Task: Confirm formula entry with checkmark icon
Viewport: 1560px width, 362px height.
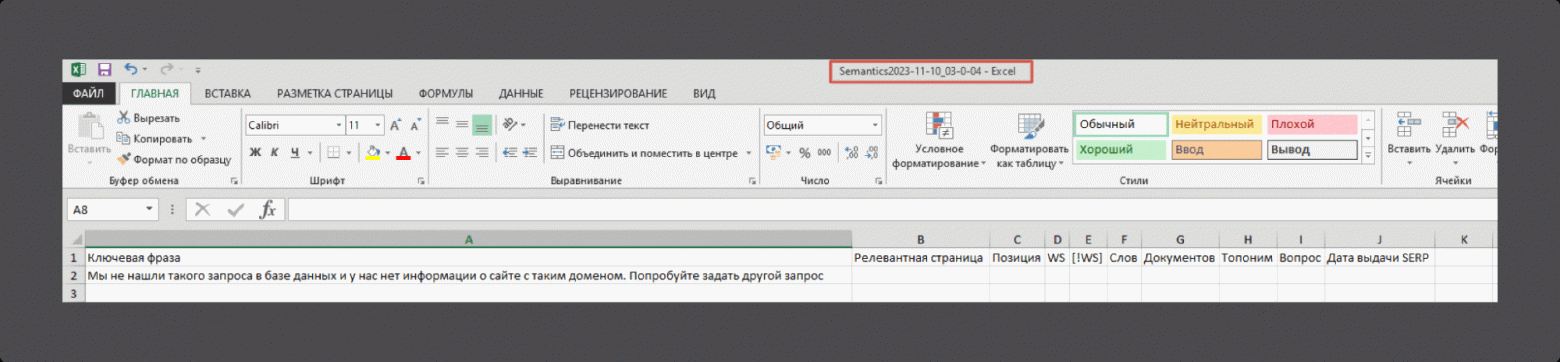Action: tap(235, 209)
